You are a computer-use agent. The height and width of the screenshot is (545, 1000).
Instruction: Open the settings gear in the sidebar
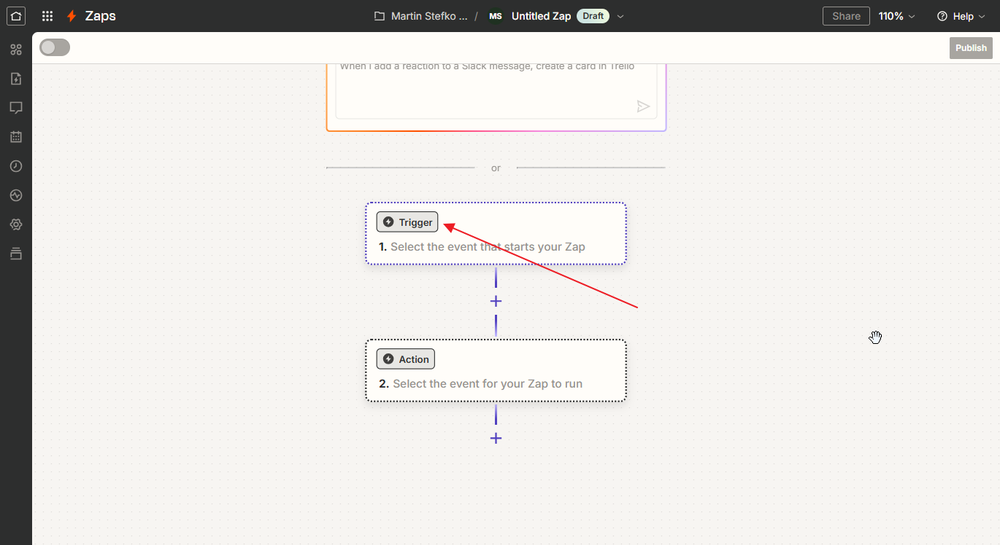pos(16,224)
